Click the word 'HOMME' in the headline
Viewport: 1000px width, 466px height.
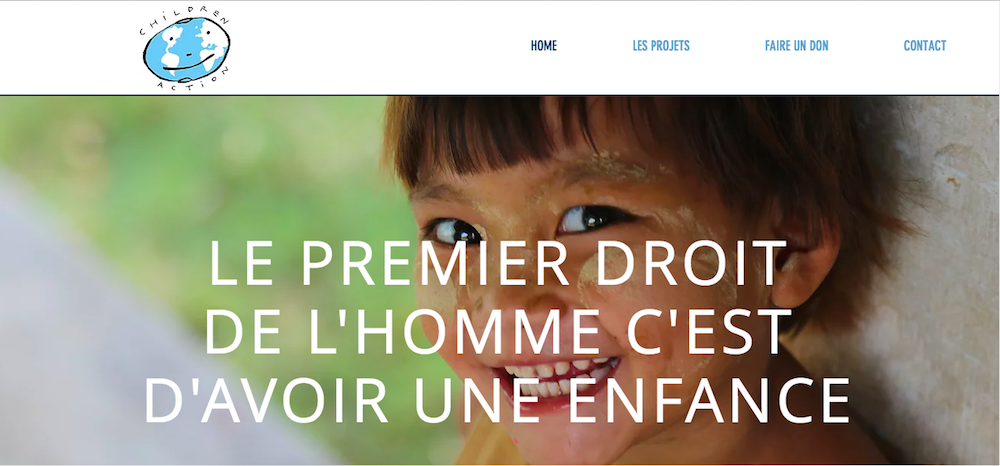(x=503, y=332)
